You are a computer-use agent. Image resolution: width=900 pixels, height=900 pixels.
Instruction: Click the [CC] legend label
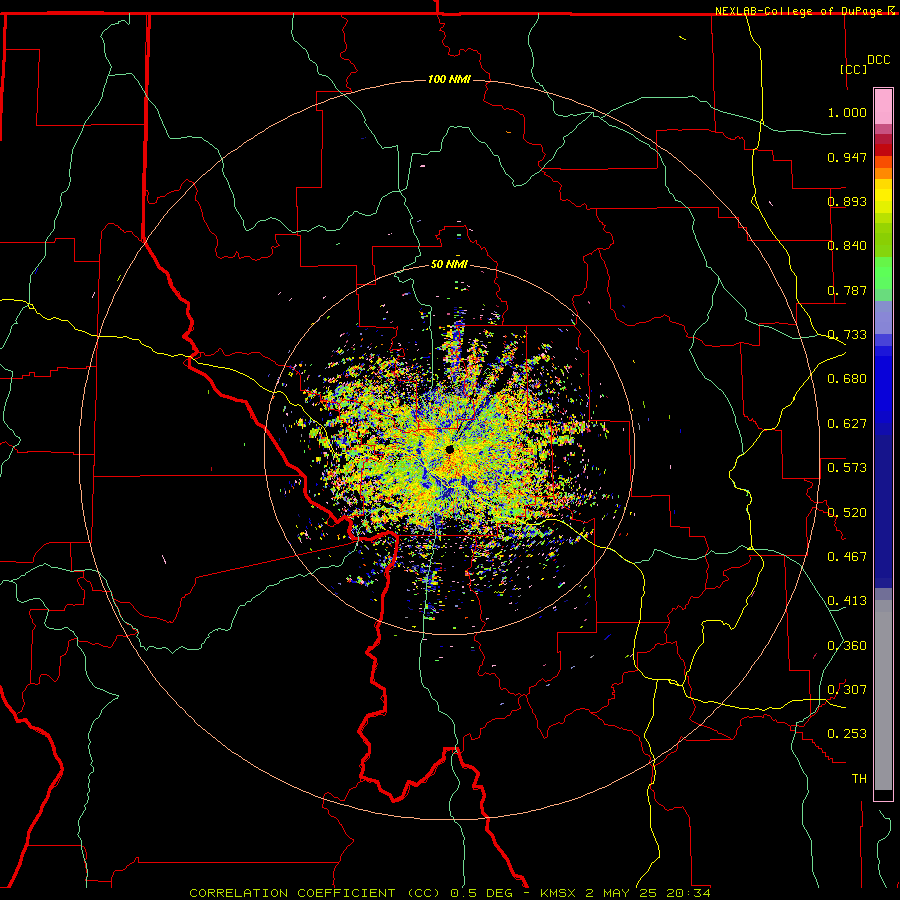[x=853, y=69]
